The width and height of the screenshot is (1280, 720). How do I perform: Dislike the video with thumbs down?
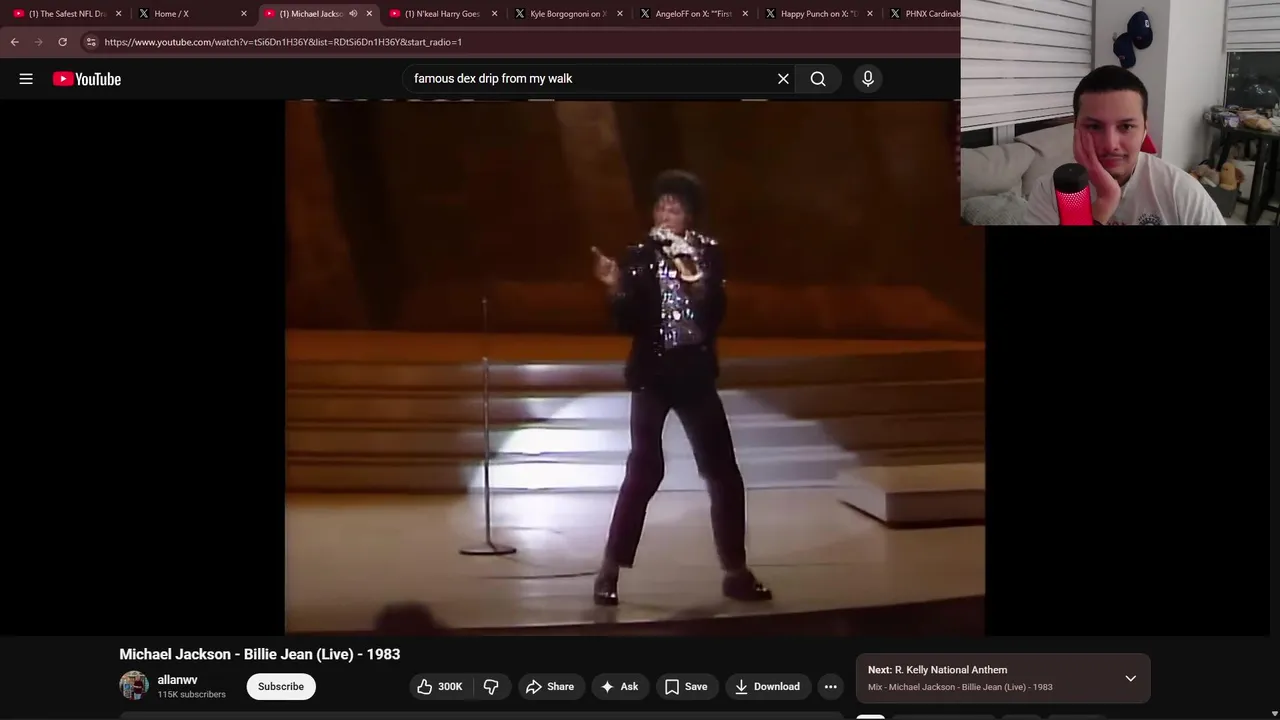(x=491, y=686)
